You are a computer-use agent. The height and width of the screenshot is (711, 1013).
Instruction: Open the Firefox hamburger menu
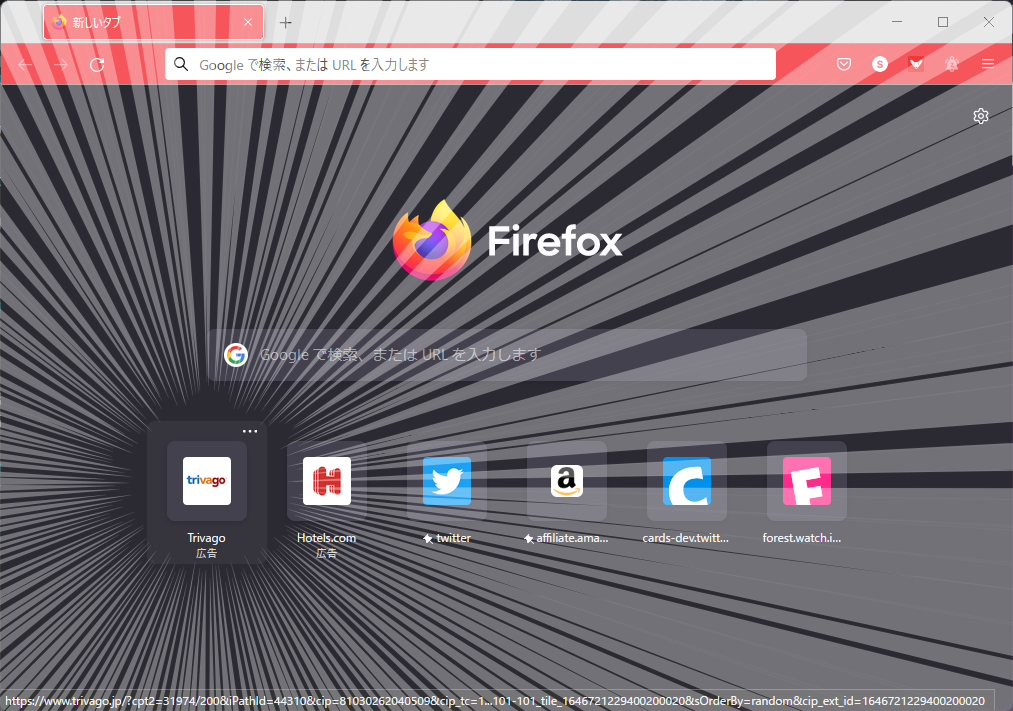(988, 64)
